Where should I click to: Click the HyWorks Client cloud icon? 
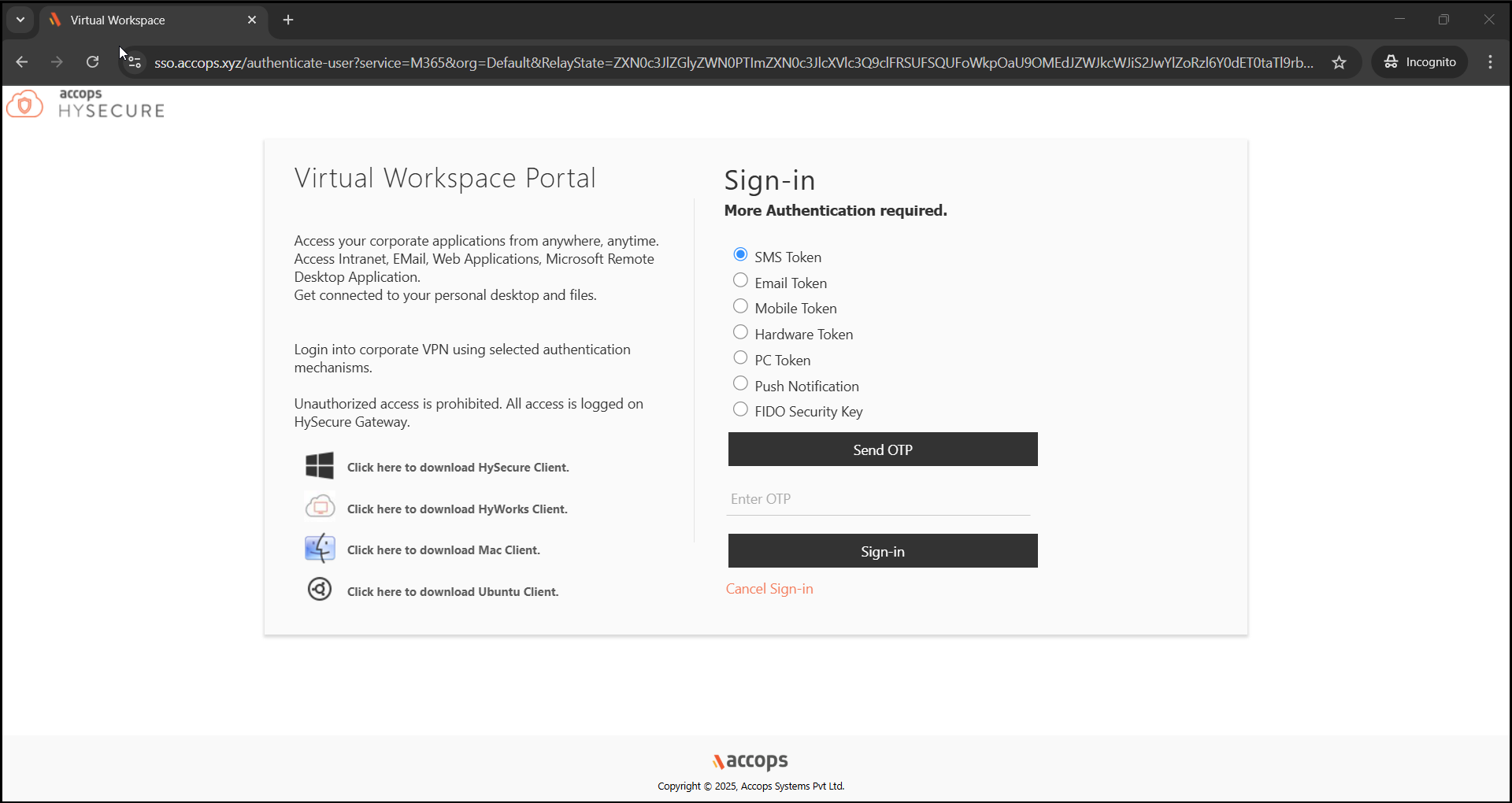320,507
